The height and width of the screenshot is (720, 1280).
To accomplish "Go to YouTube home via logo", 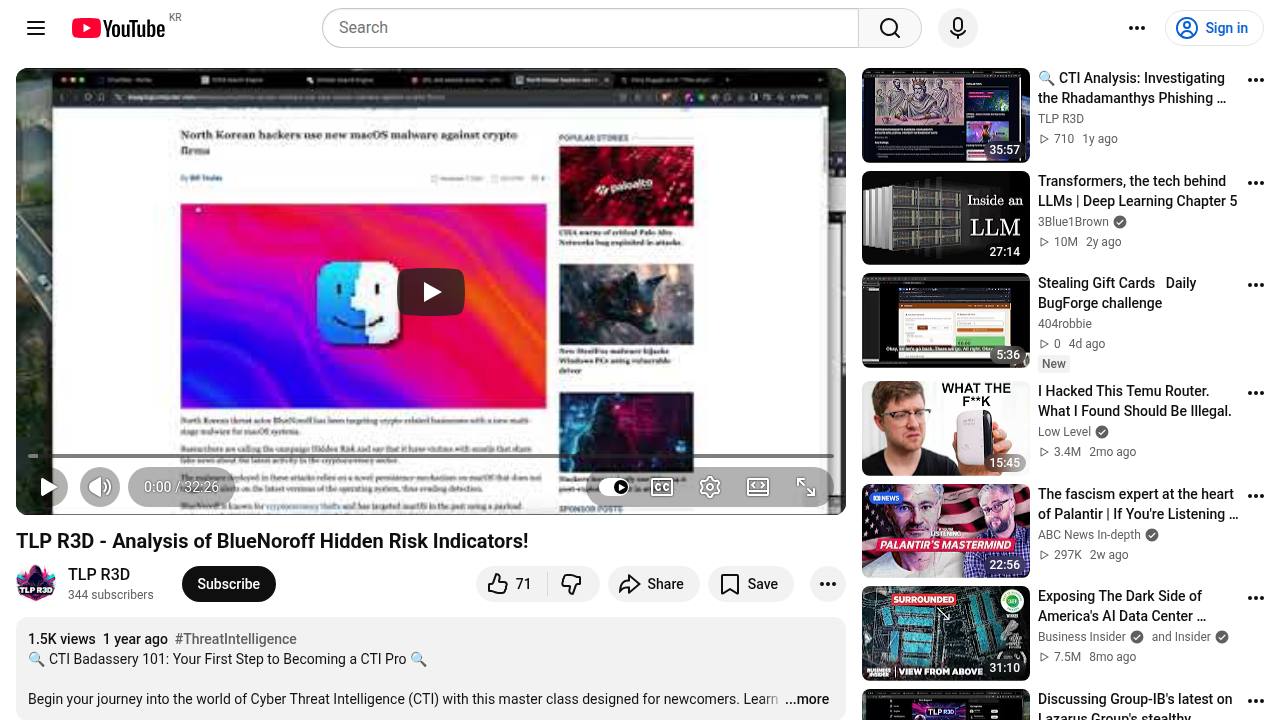I will pyautogui.click(x=118, y=28).
